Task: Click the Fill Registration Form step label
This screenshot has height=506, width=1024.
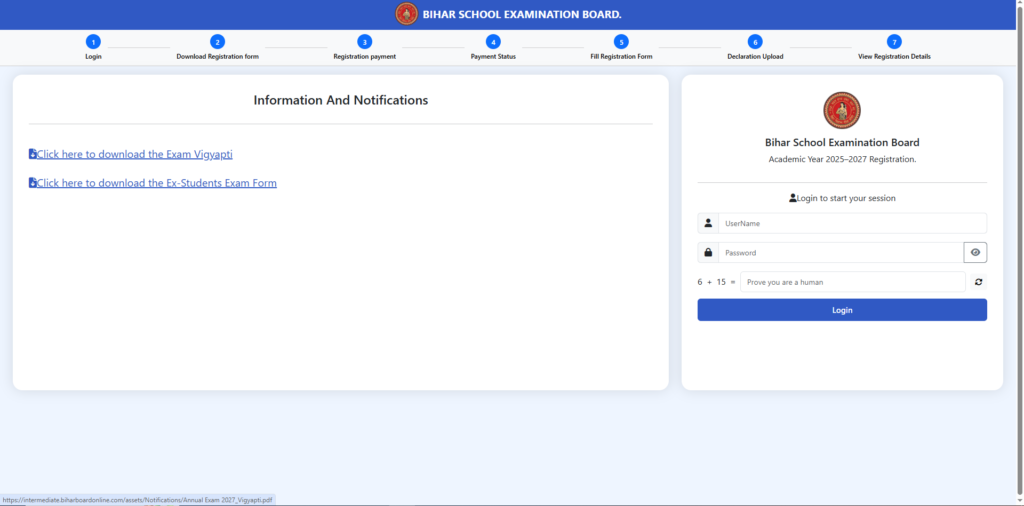Action: [621, 57]
